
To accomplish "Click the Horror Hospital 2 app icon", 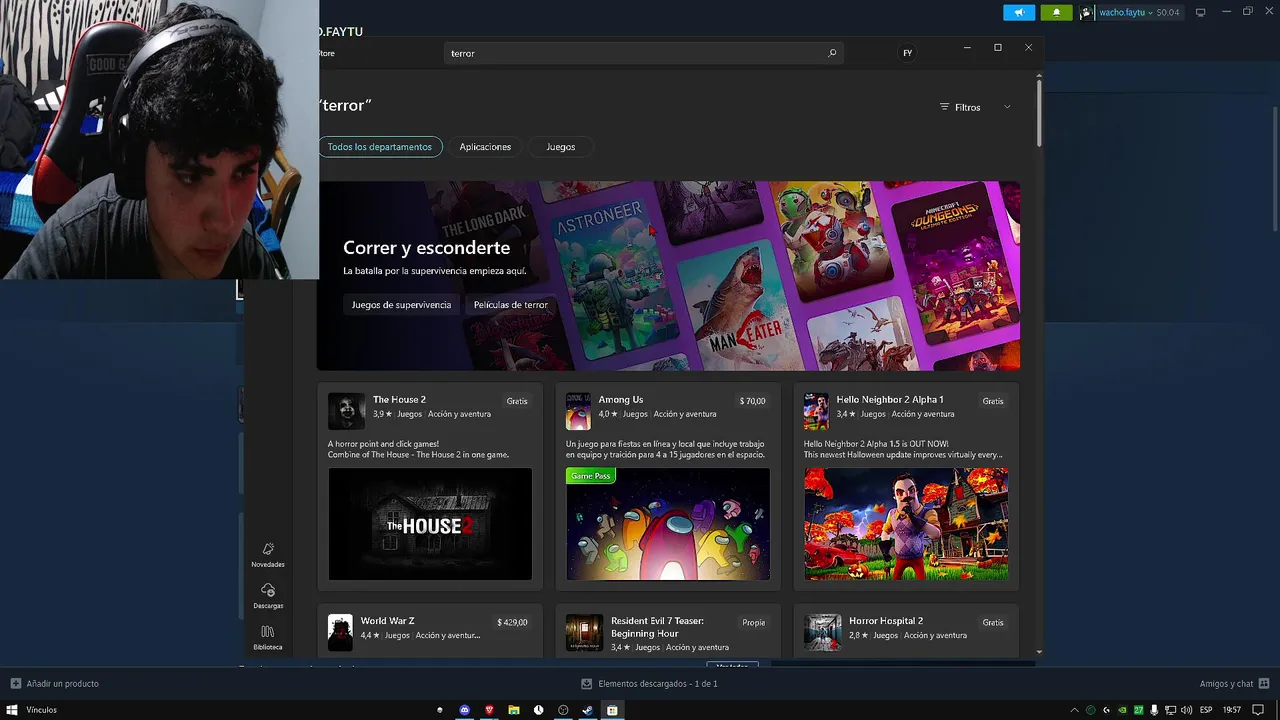I will click(822, 632).
